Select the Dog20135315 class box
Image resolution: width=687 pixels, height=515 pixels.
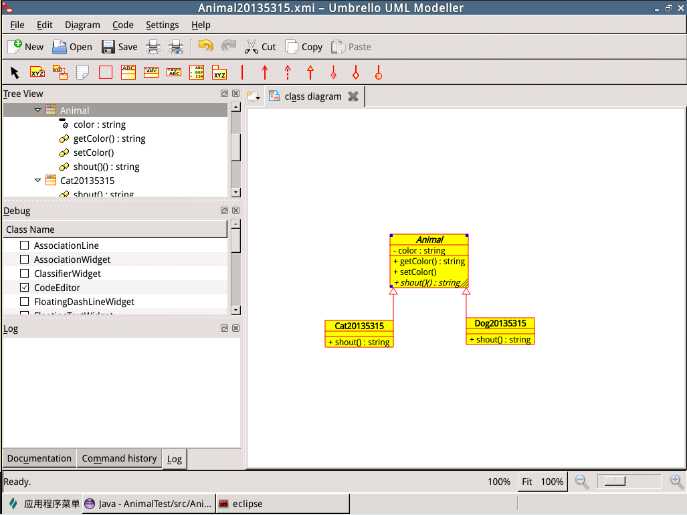tap(500, 331)
